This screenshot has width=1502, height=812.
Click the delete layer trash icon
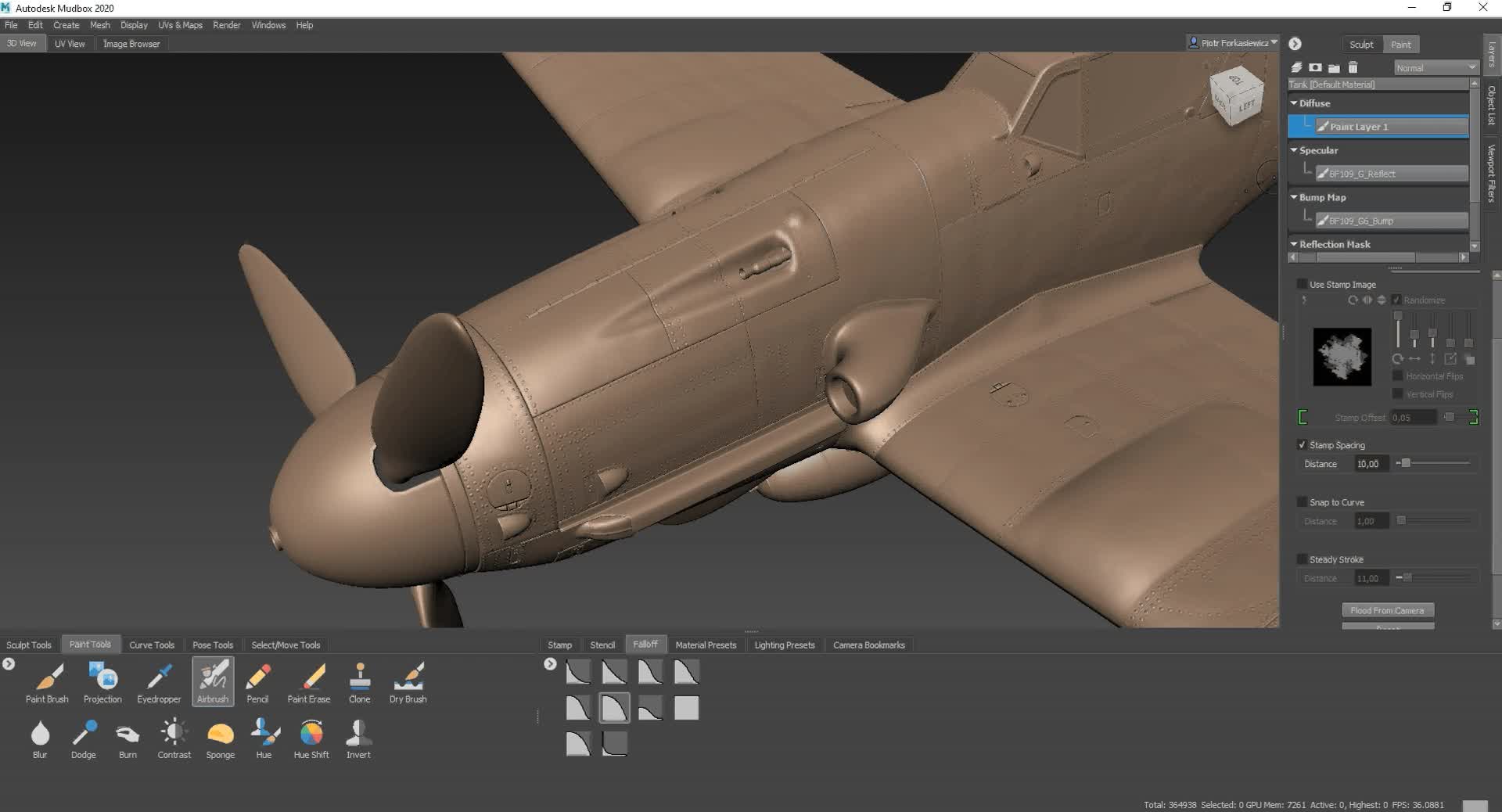(1353, 68)
